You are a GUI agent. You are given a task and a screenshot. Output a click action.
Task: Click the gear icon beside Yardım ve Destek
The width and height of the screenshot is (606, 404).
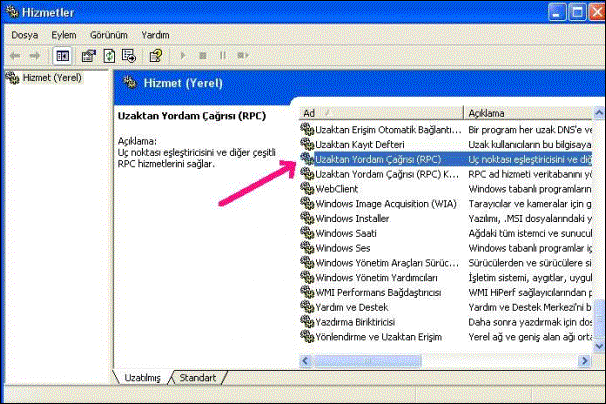point(307,307)
